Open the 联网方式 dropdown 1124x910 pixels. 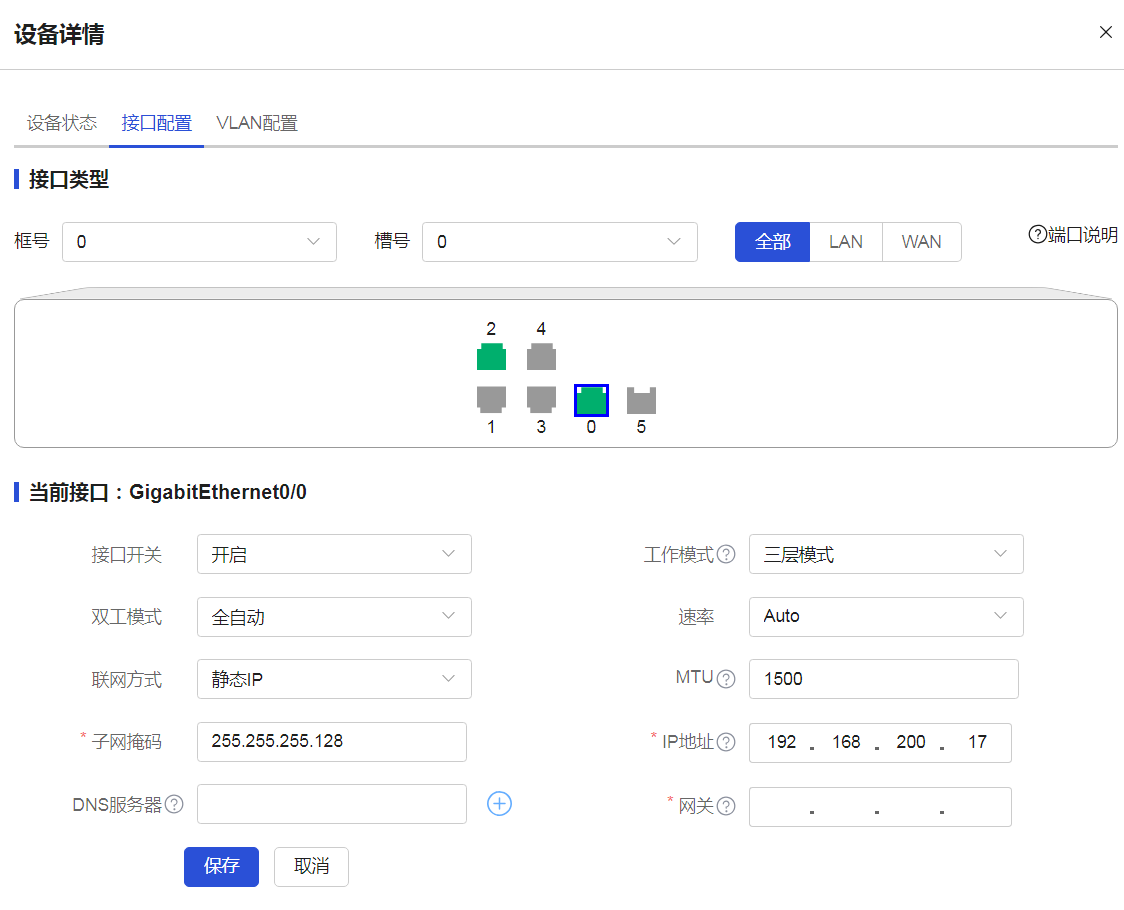coord(334,680)
